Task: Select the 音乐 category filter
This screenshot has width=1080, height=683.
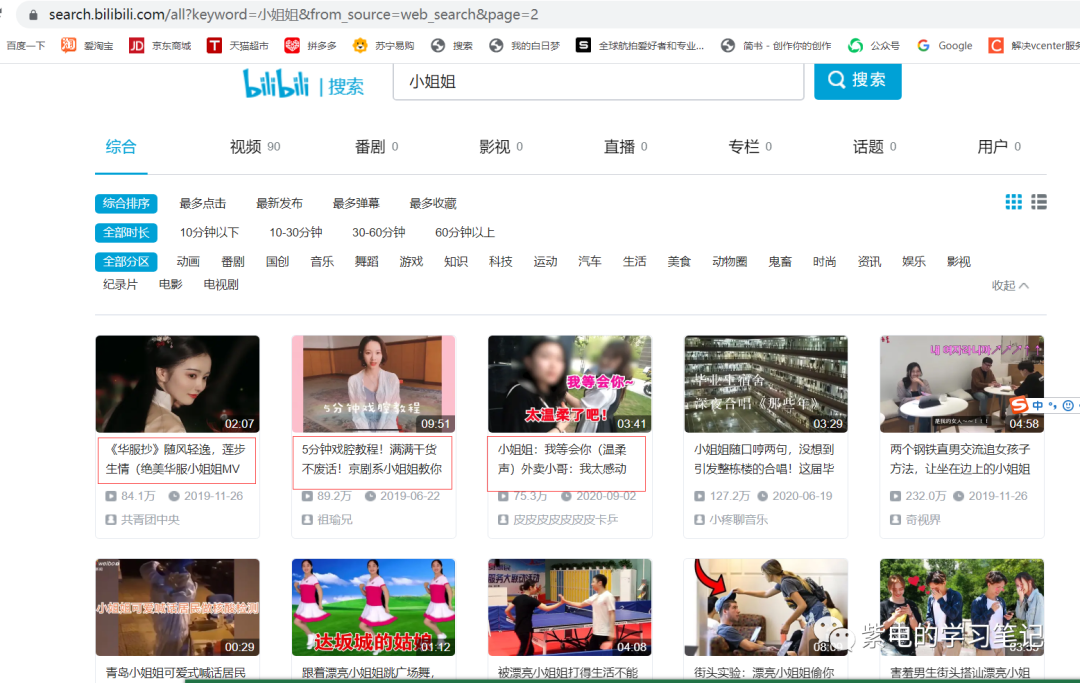Action: (x=322, y=261)
